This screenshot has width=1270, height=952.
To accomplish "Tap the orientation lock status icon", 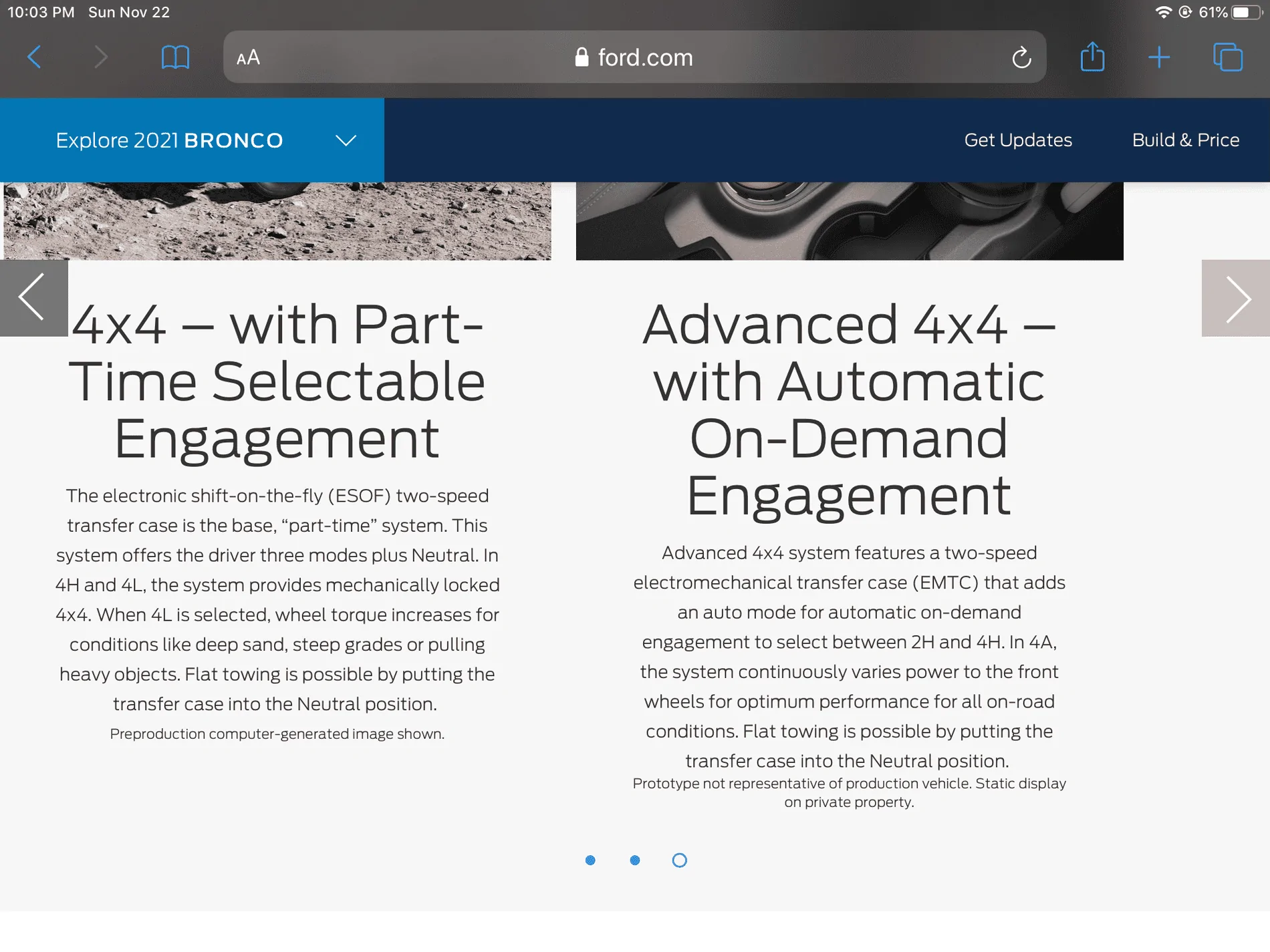I will click(x=1185, y=12).
